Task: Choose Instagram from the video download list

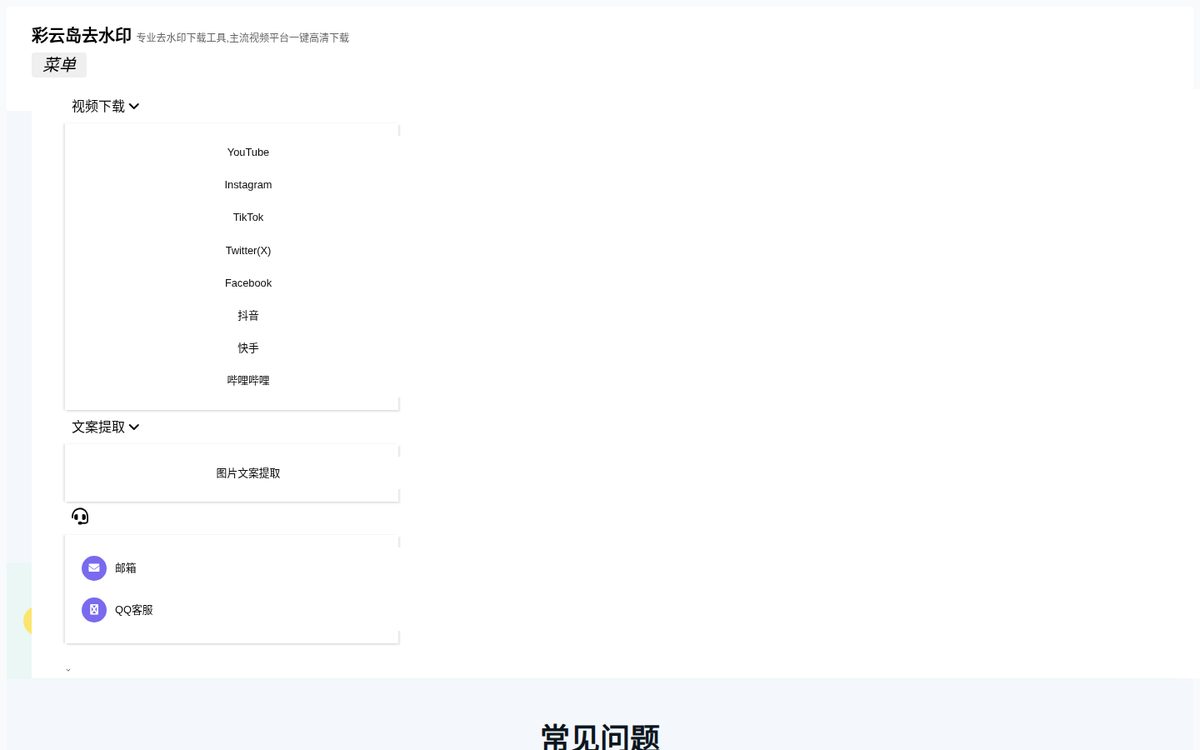Action: coord(248,185)
